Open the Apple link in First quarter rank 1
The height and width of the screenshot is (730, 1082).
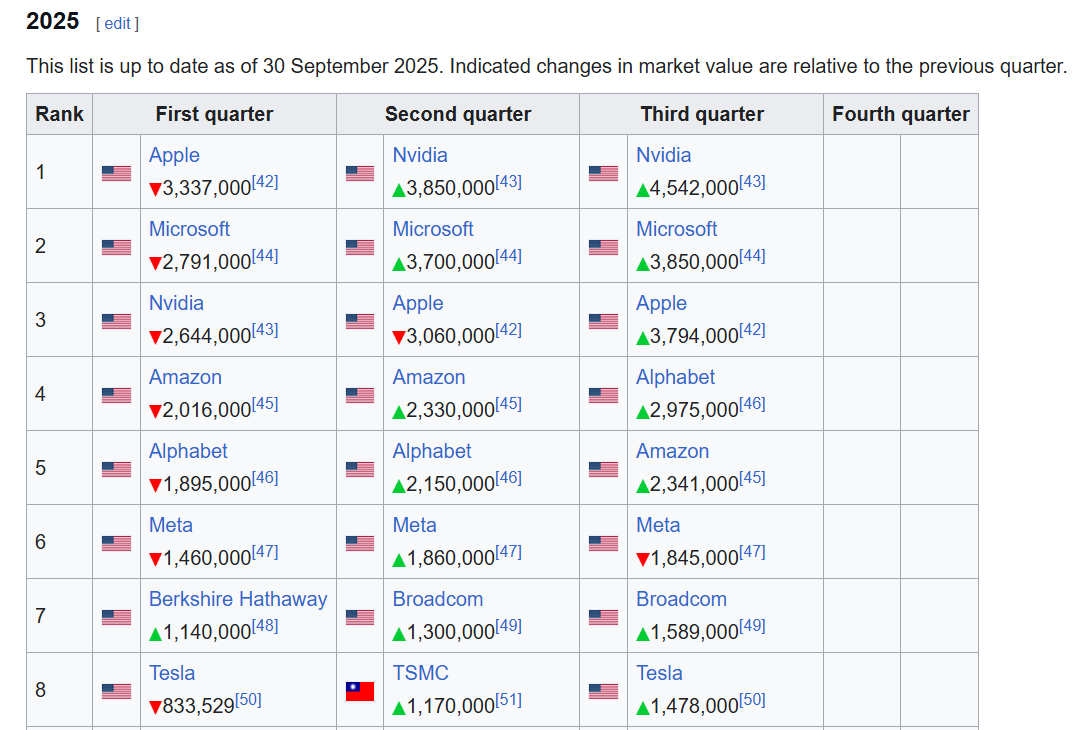click(174, 155)
